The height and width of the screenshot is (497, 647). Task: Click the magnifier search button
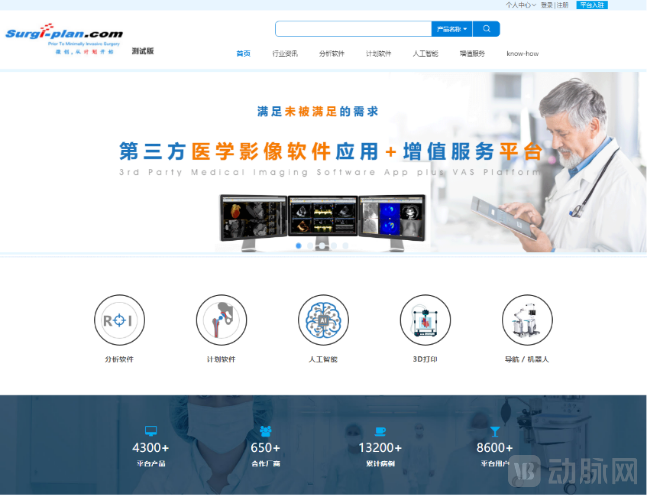tap(486, 29)
